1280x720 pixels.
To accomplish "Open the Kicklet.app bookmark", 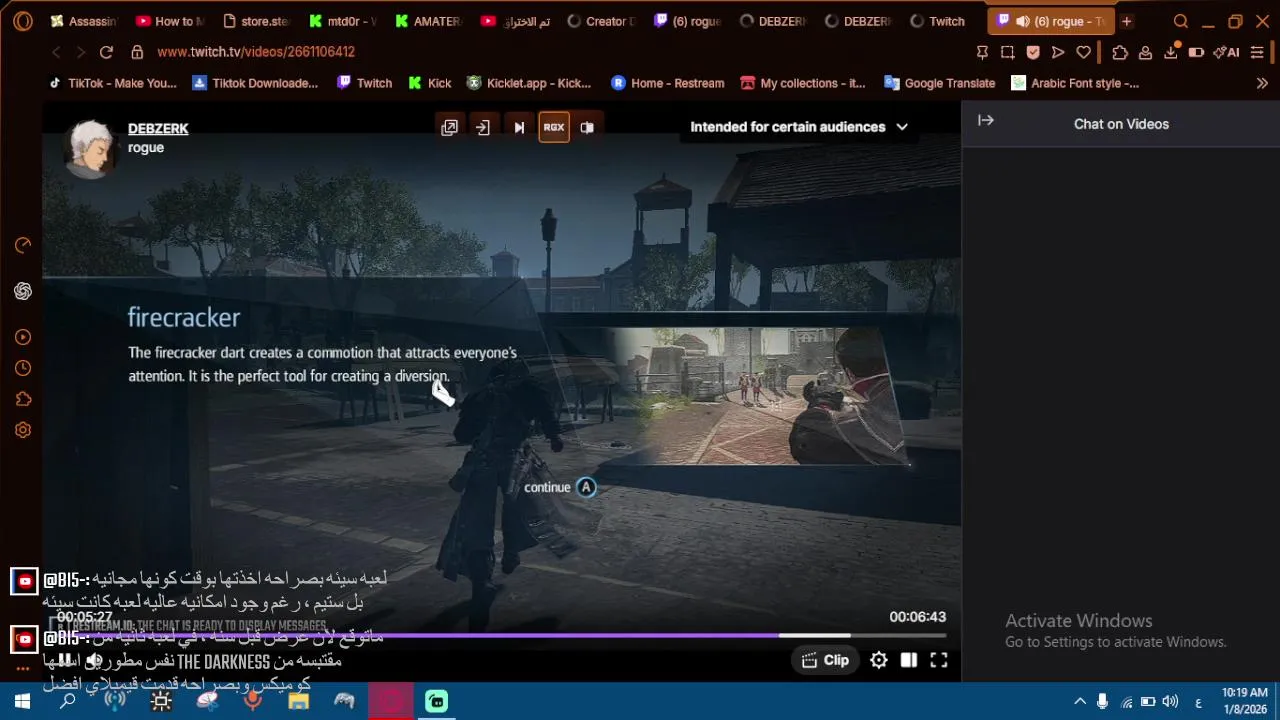I will (x=529, y=83).
